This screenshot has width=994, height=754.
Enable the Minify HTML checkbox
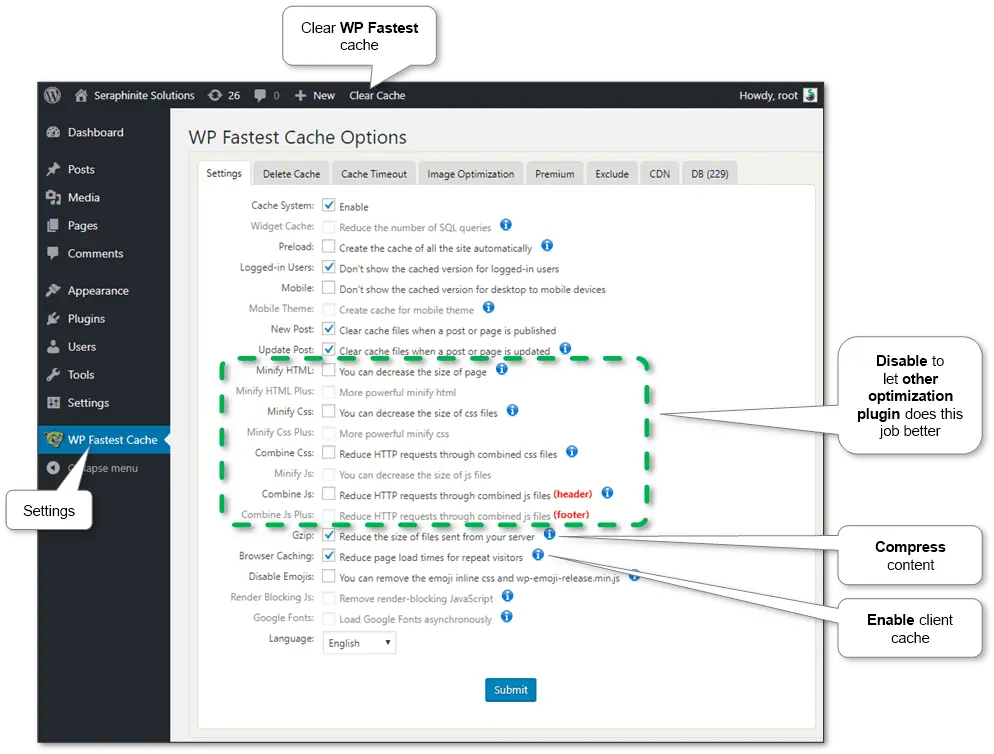[328, 370]
